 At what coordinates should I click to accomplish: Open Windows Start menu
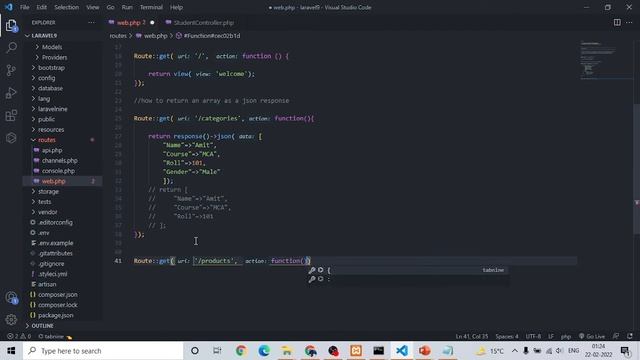click(11, 351)
